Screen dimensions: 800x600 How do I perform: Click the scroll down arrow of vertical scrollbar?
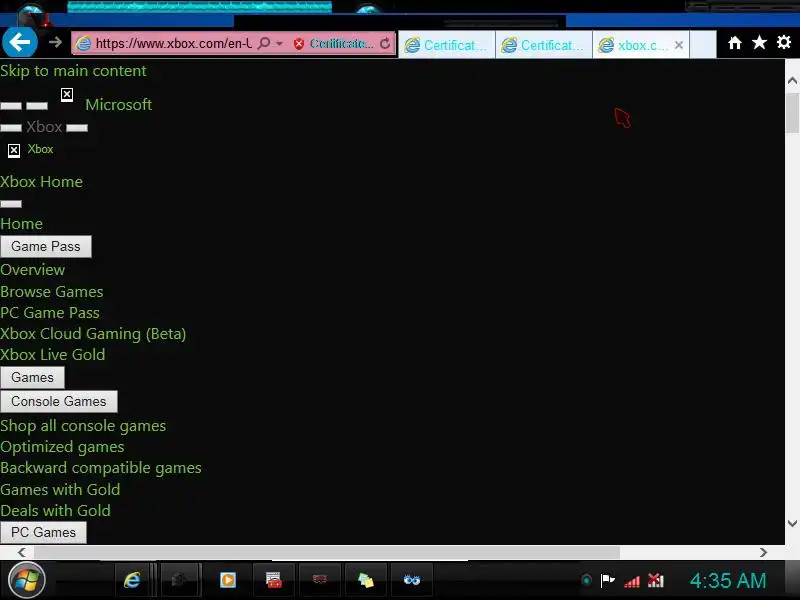click(x=792, y=523)
